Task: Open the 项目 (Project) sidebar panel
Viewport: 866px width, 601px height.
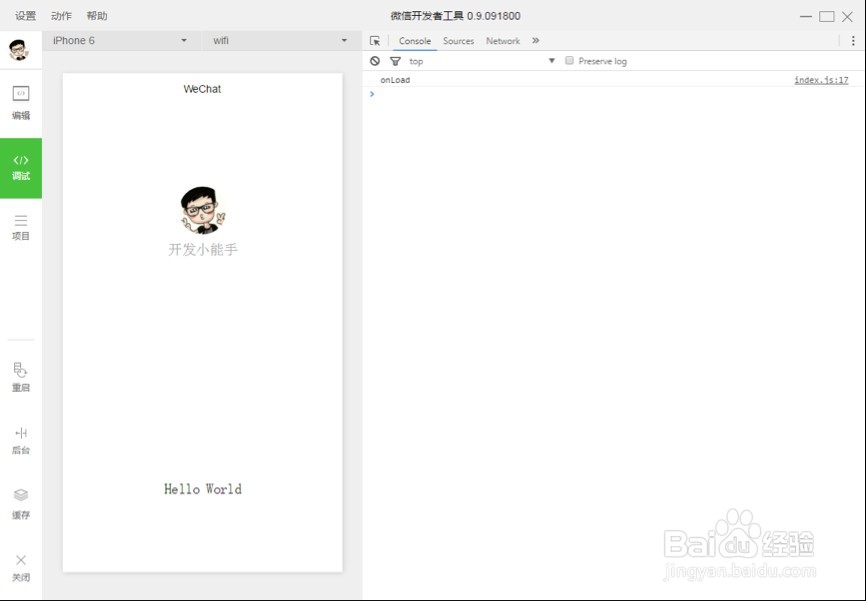Action: 20,228
